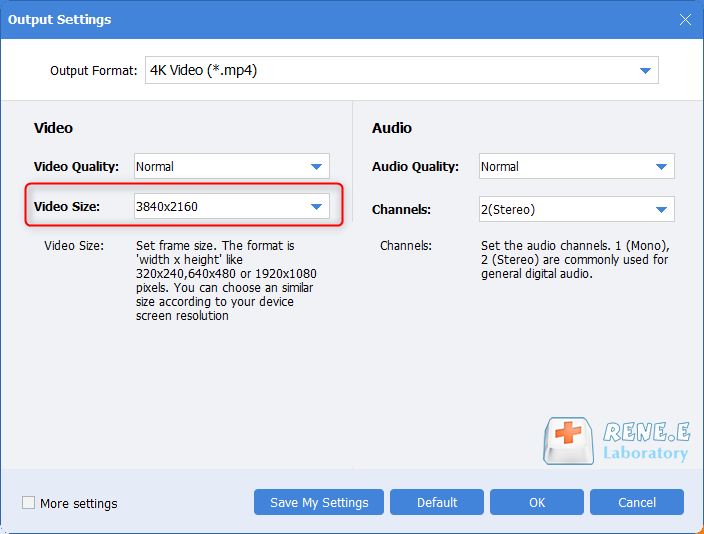Click the Output Format label

click(93, 71)
